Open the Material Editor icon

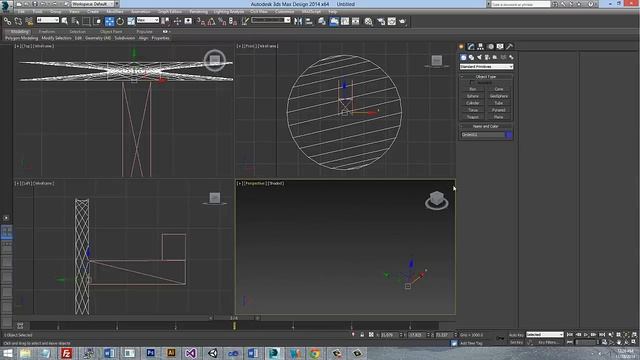coord(369,21)
